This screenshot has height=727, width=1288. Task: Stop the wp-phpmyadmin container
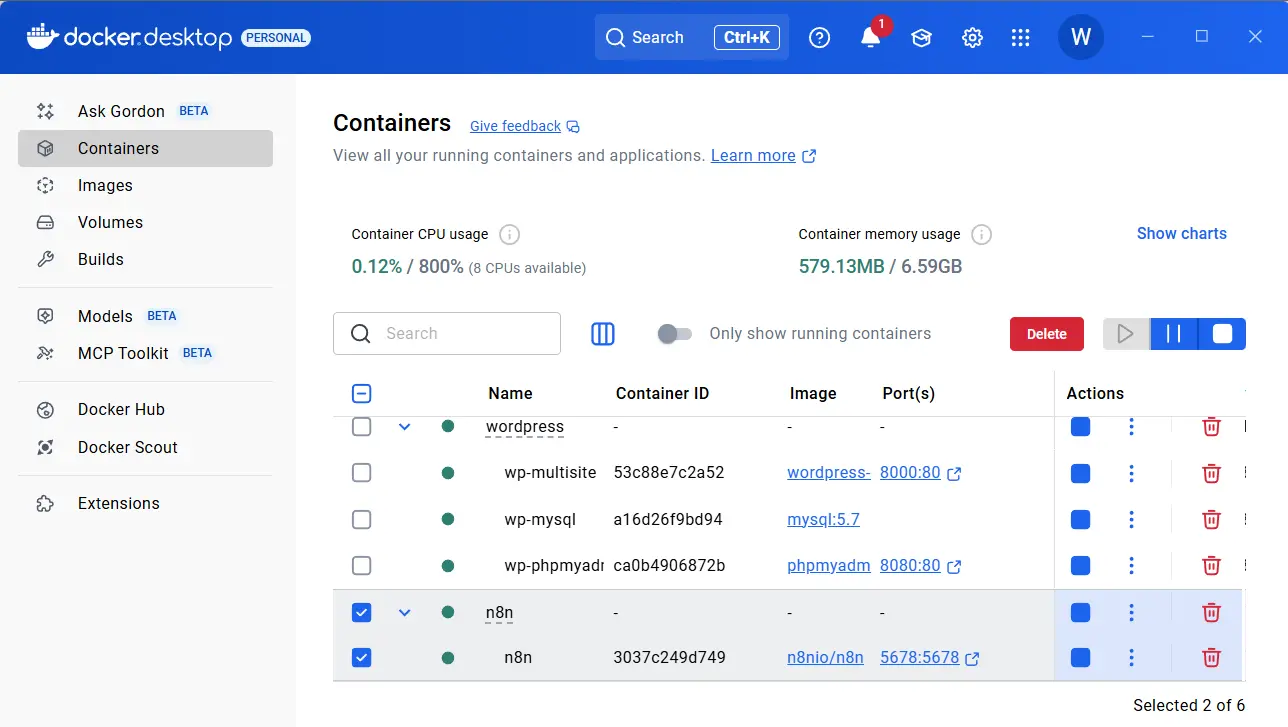click(1080, 566)
